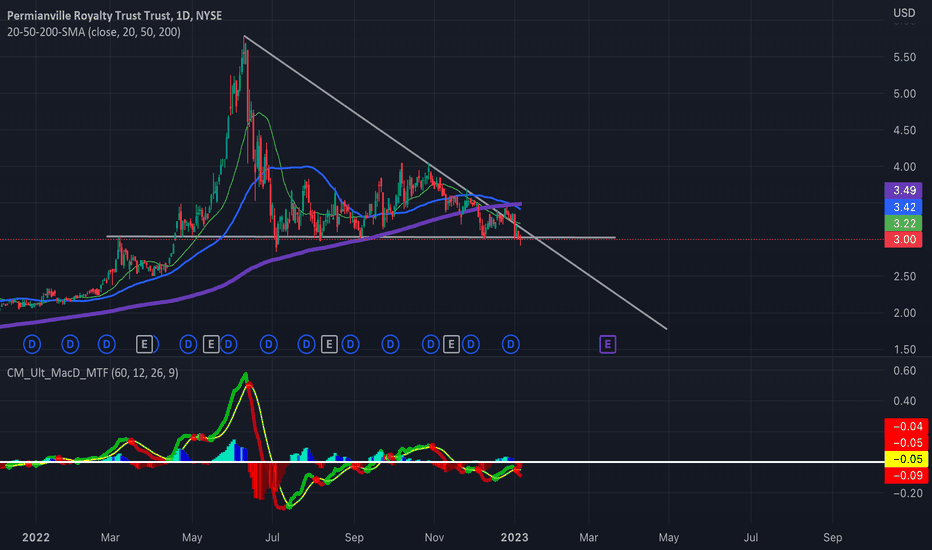Click the red -0.09 MACD value label

[x=907, y=475]
